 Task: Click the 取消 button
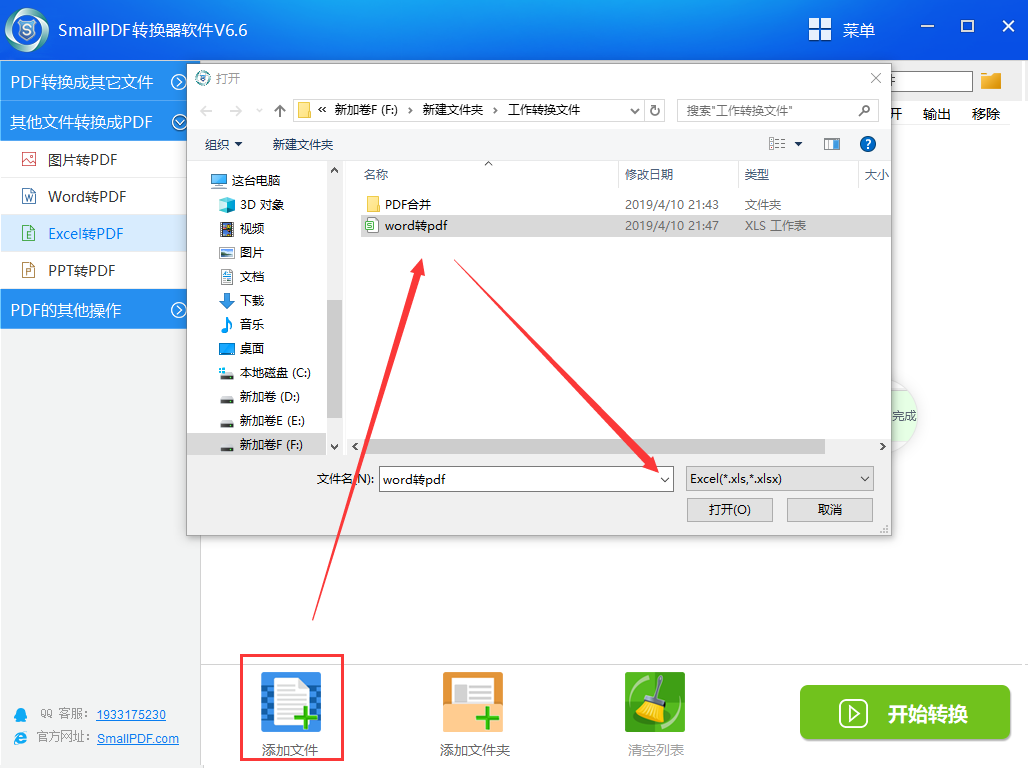pyautogui.click(x=830, y=510)
